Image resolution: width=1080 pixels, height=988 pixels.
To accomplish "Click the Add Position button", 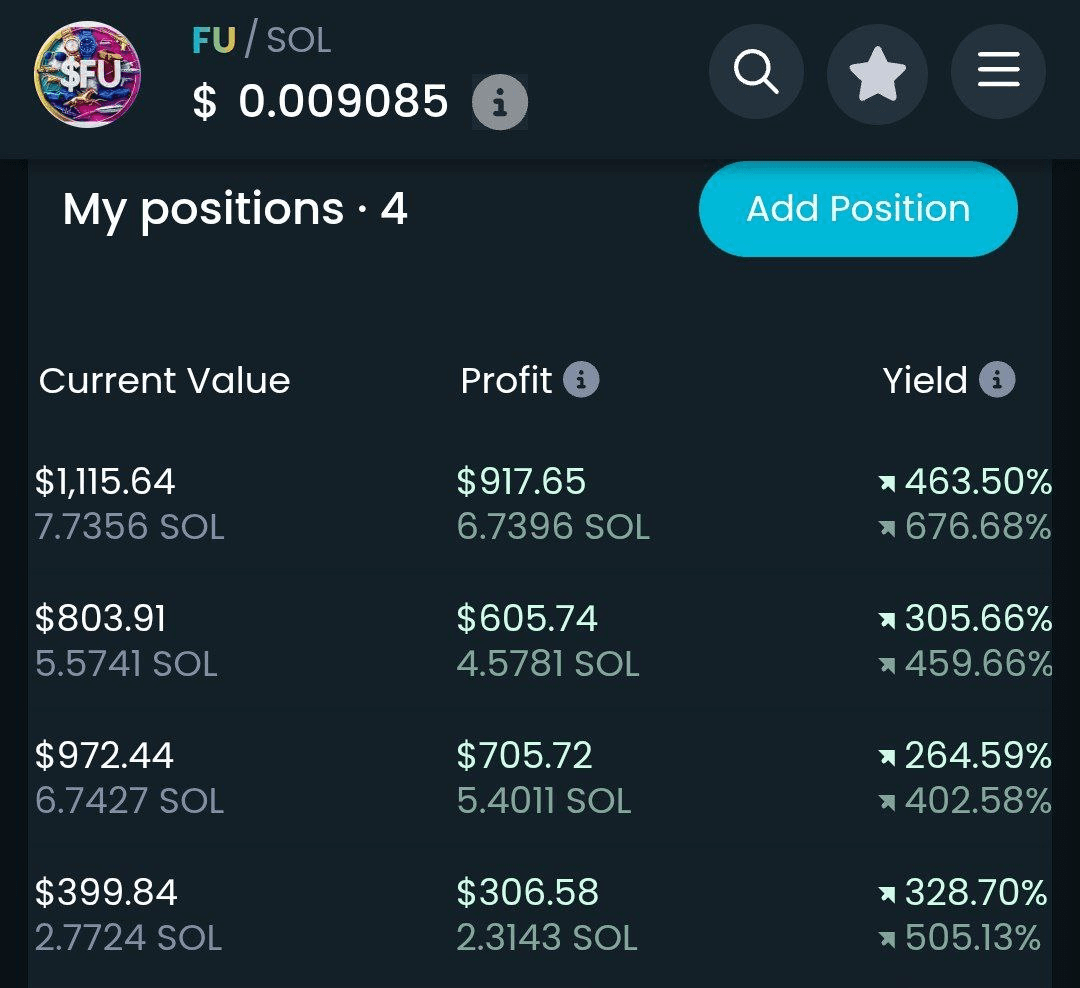I will click(858, 209).
